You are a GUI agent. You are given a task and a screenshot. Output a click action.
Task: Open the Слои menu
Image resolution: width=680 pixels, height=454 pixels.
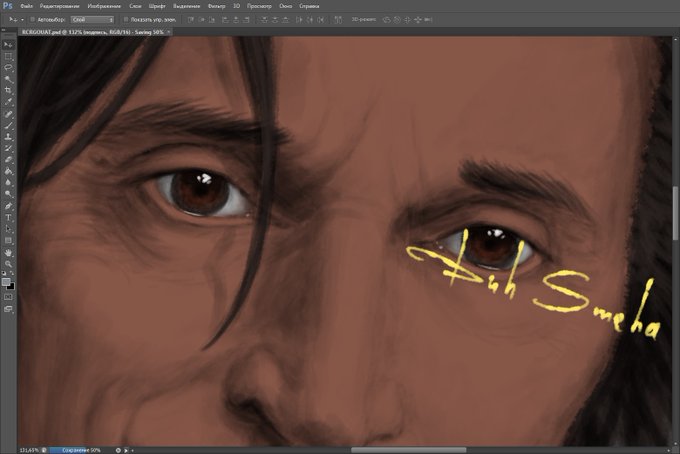coord(135,6)
